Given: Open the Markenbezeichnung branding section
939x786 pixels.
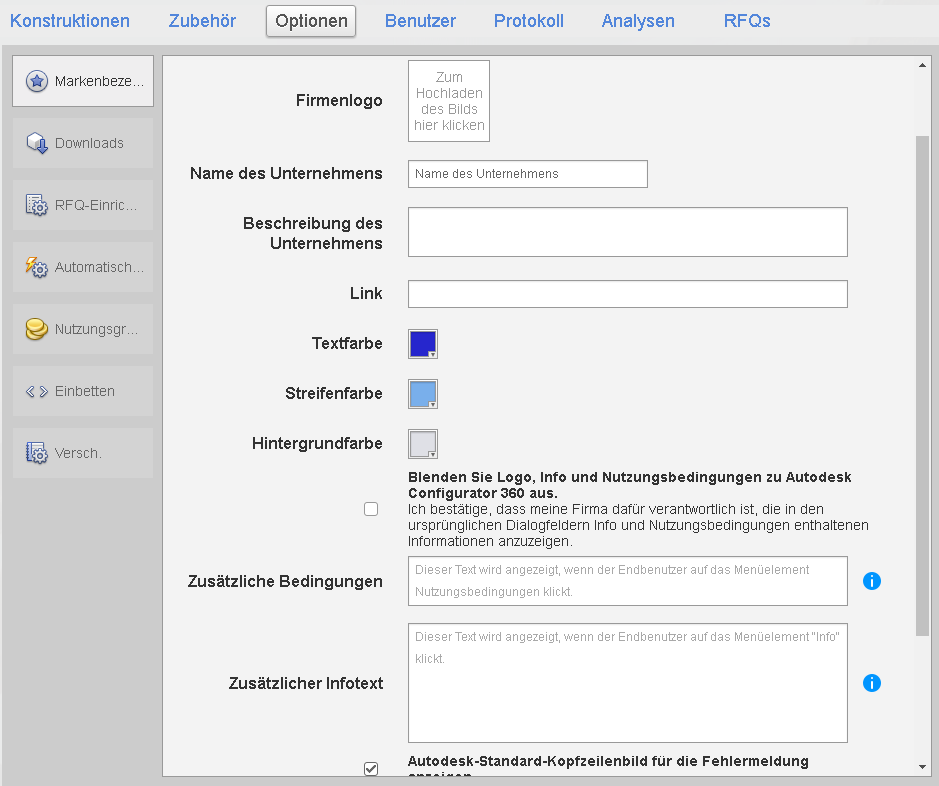Looking at the screenshot, I should pos(82,81).
